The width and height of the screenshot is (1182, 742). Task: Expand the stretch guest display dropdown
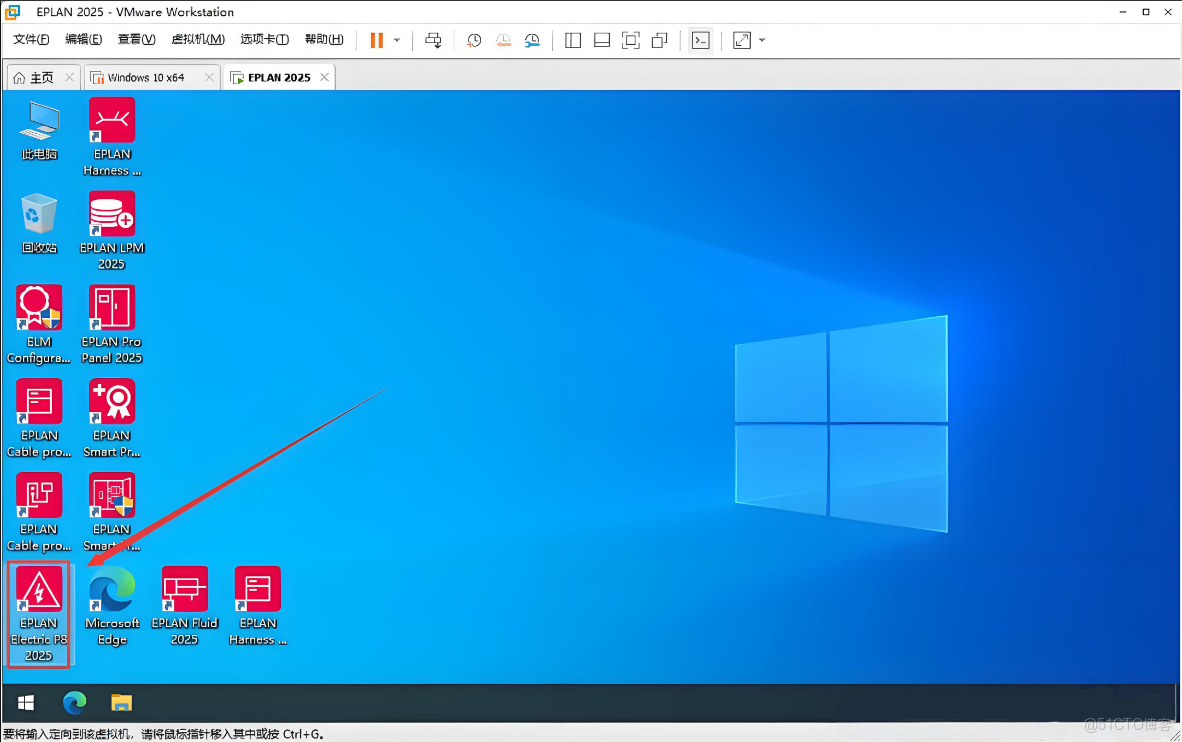click(x=761, y=40)
